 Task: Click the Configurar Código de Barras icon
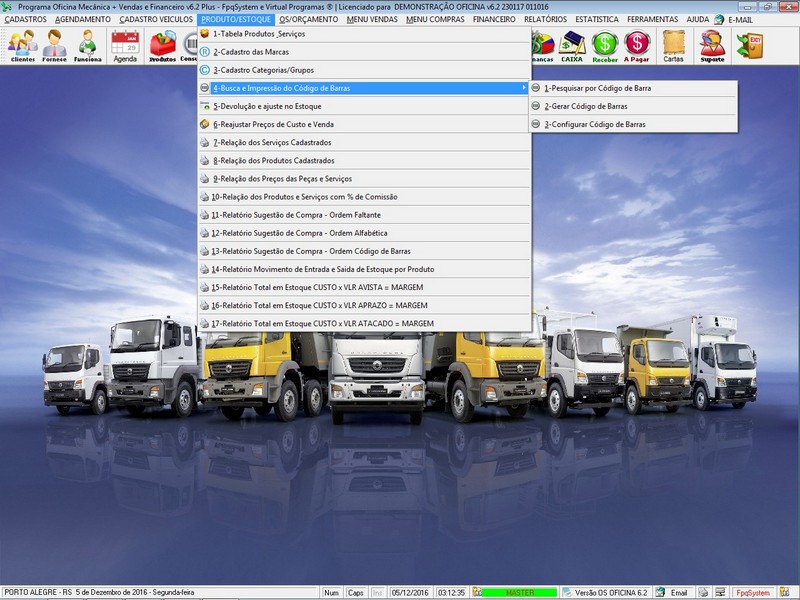pyautogui.click(x=536, y=124)
